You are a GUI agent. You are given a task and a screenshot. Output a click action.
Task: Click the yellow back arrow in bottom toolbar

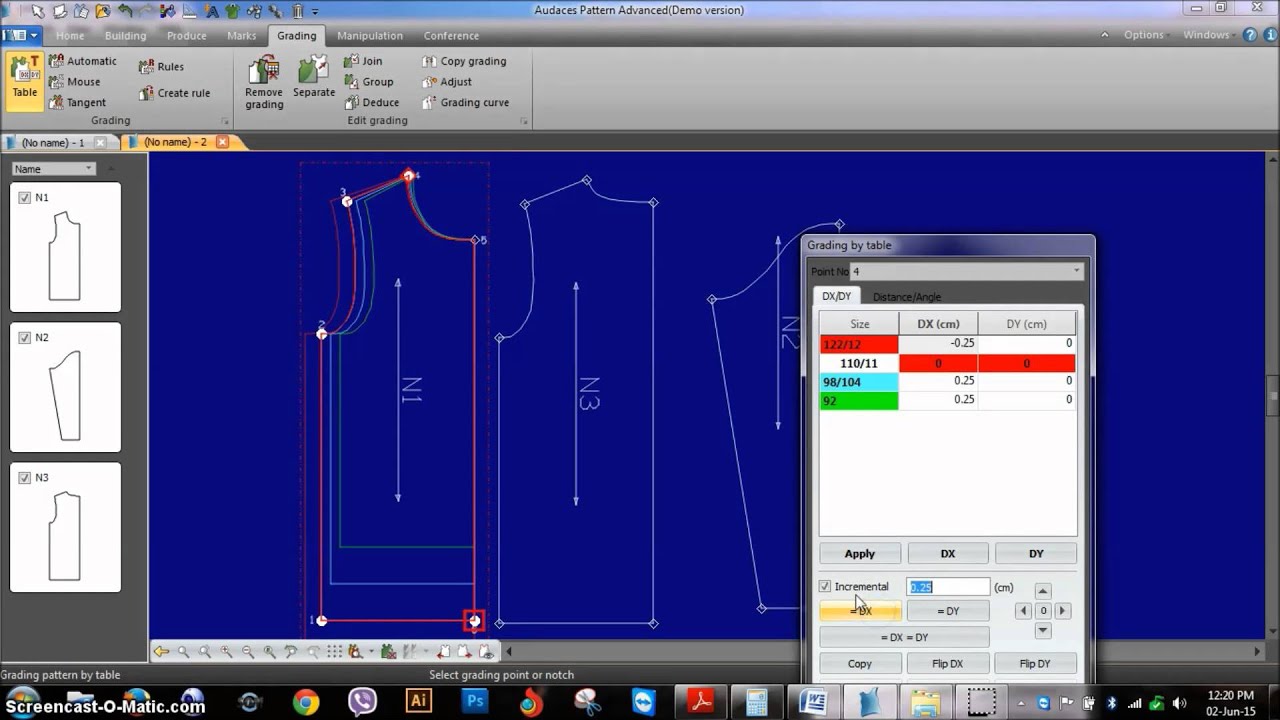coord(161,652)
